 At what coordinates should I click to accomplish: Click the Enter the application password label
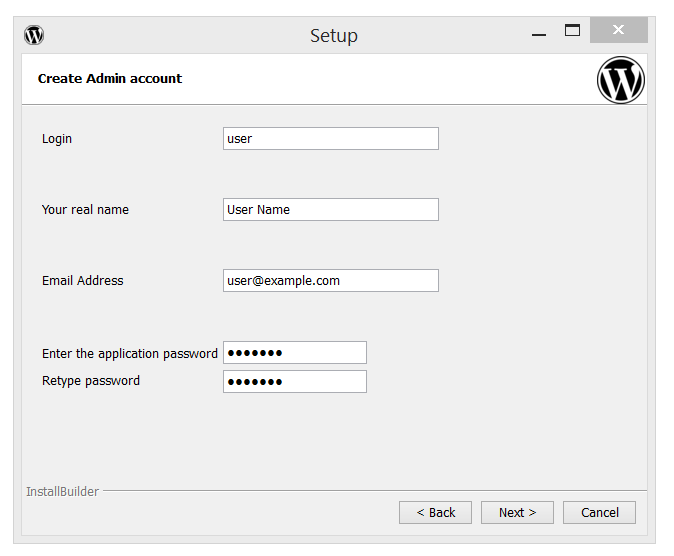pos(129,354)
